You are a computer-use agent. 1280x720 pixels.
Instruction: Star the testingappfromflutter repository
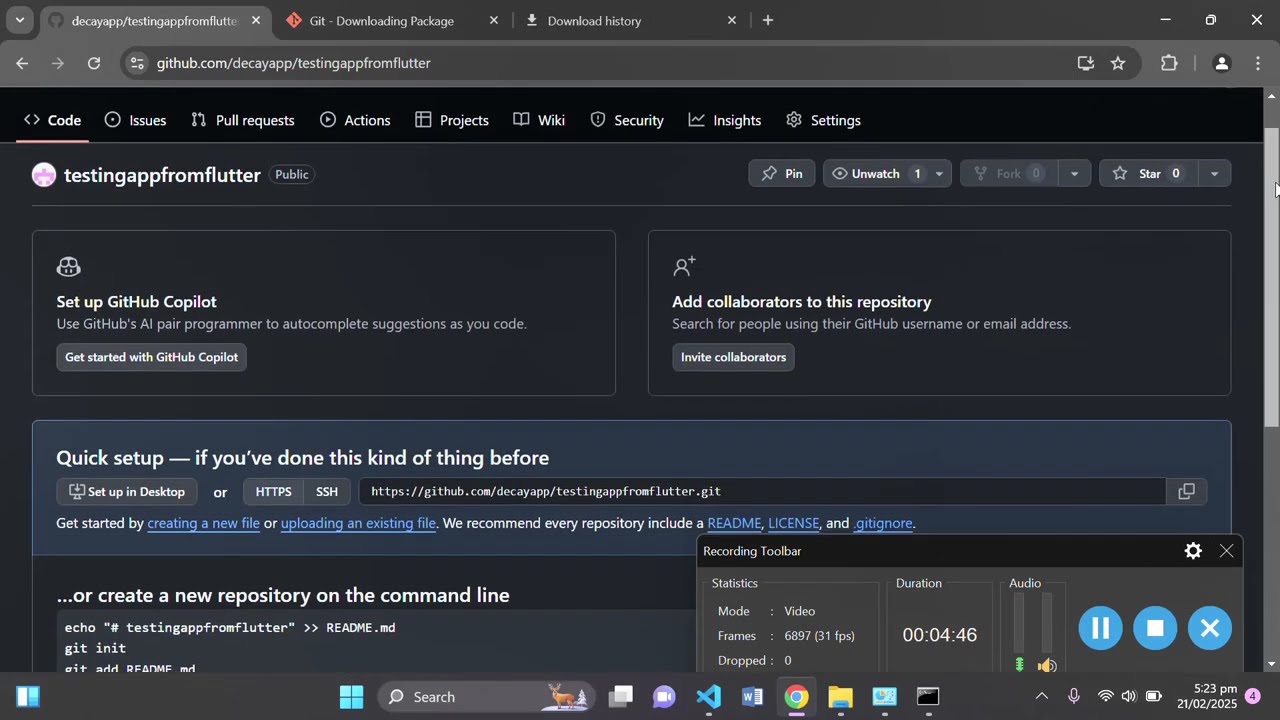[1149, 174]
